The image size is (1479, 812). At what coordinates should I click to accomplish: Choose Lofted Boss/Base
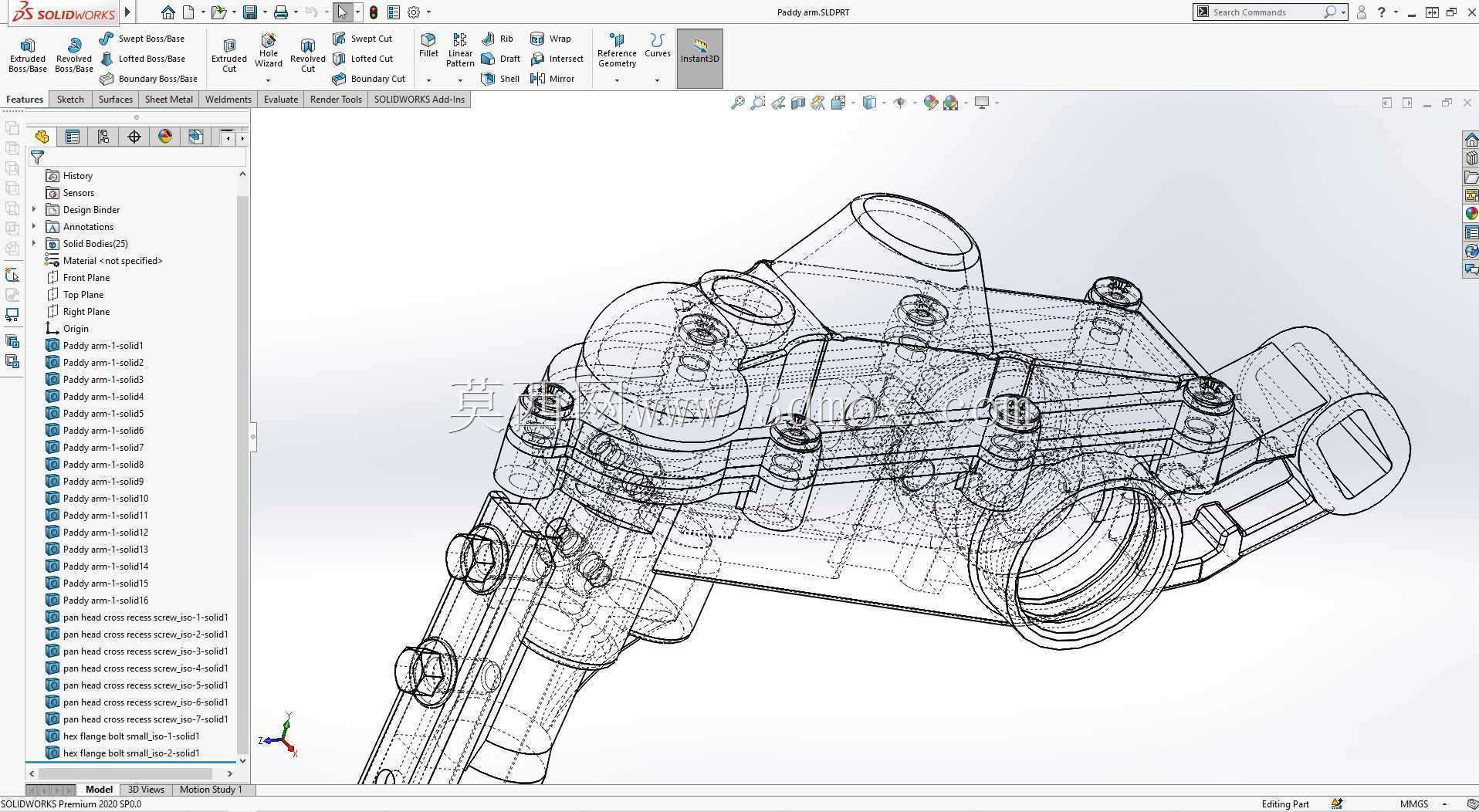142,59
